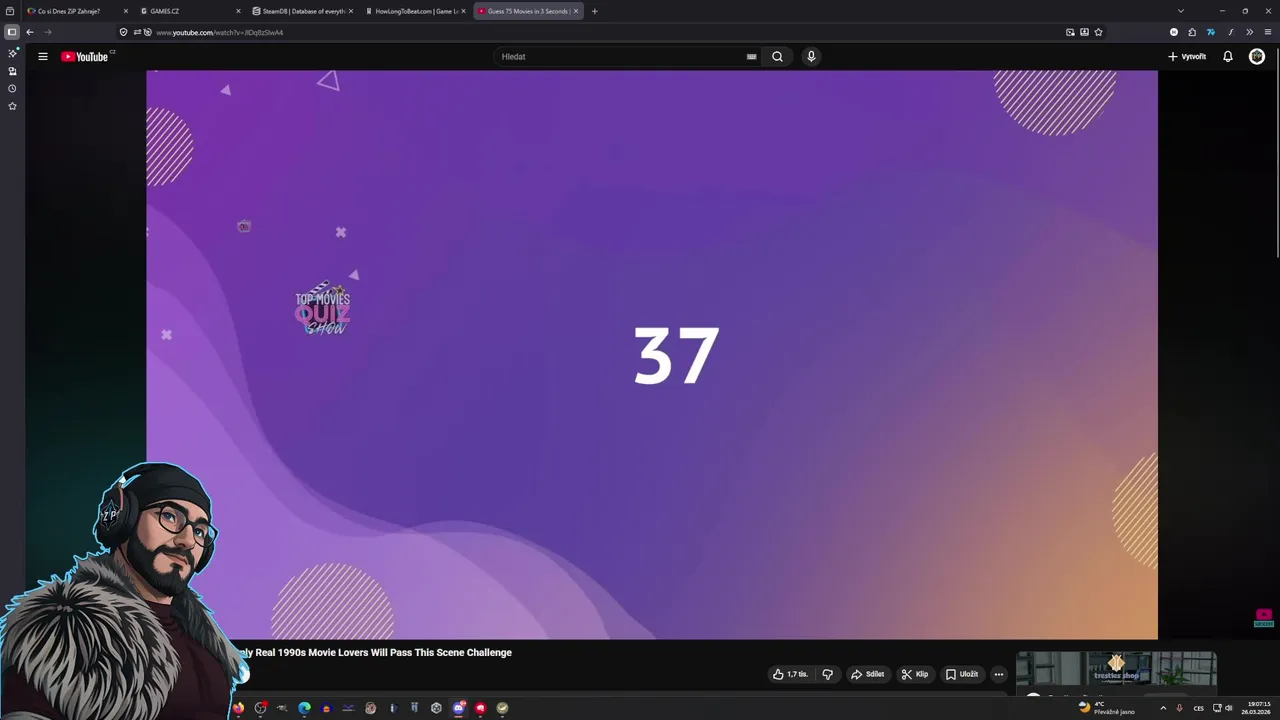Screen dimensions: 1280x720
Task: Click the Uložit save button
Action: tap(962, 674)
